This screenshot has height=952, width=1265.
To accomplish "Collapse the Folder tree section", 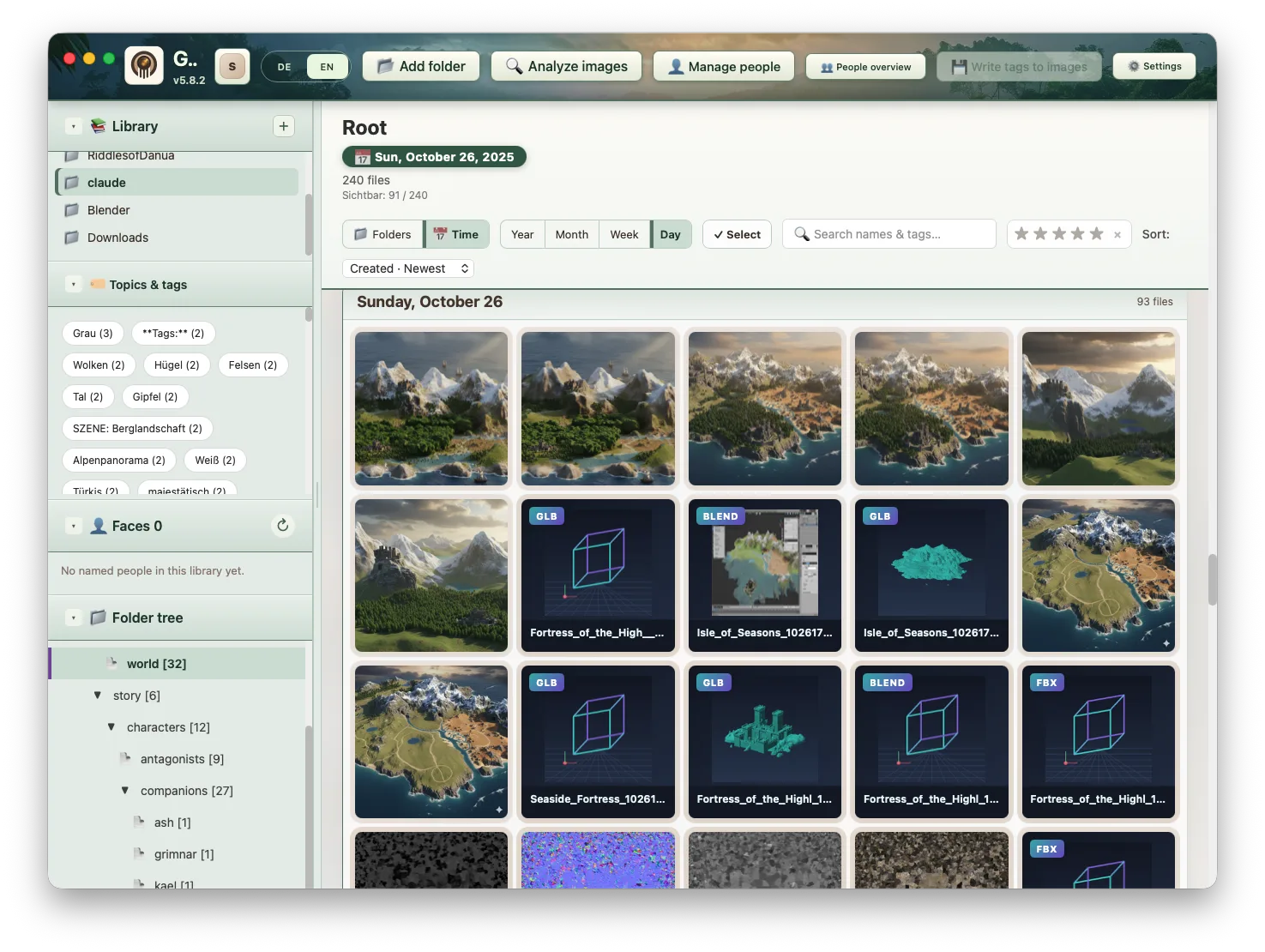I will pyautogui.click(x=74, y=618).
